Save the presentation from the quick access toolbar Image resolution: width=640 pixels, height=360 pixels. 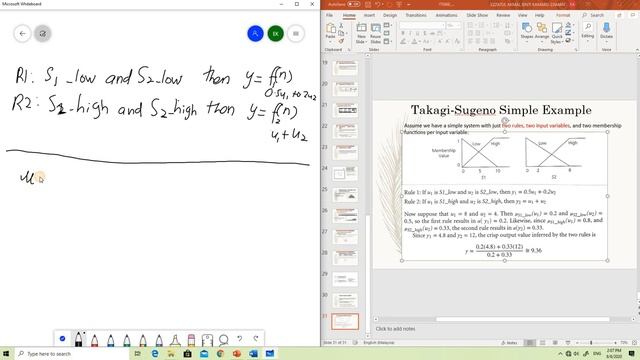[368, 4]
